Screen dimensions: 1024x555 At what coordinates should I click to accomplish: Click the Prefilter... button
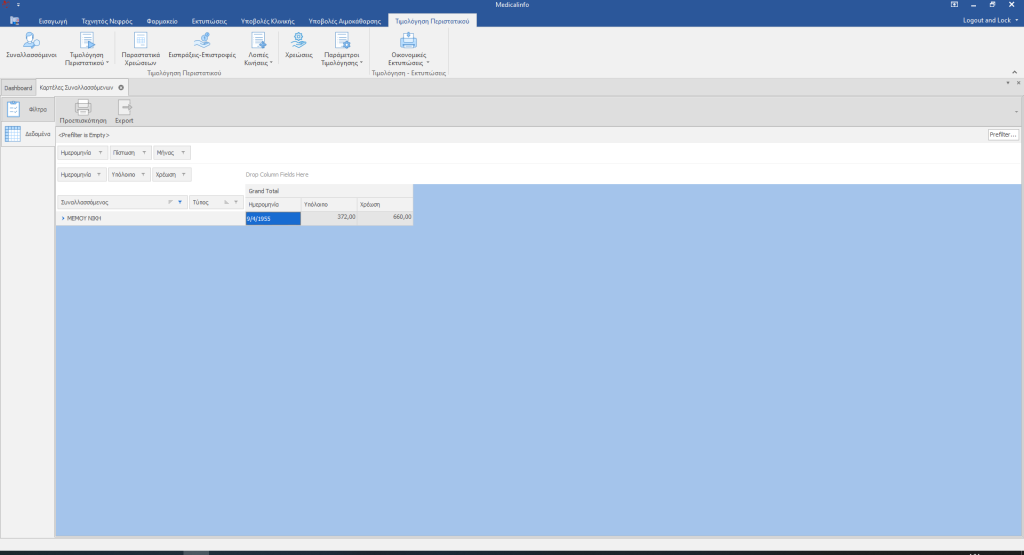(x=1002, y=134)
